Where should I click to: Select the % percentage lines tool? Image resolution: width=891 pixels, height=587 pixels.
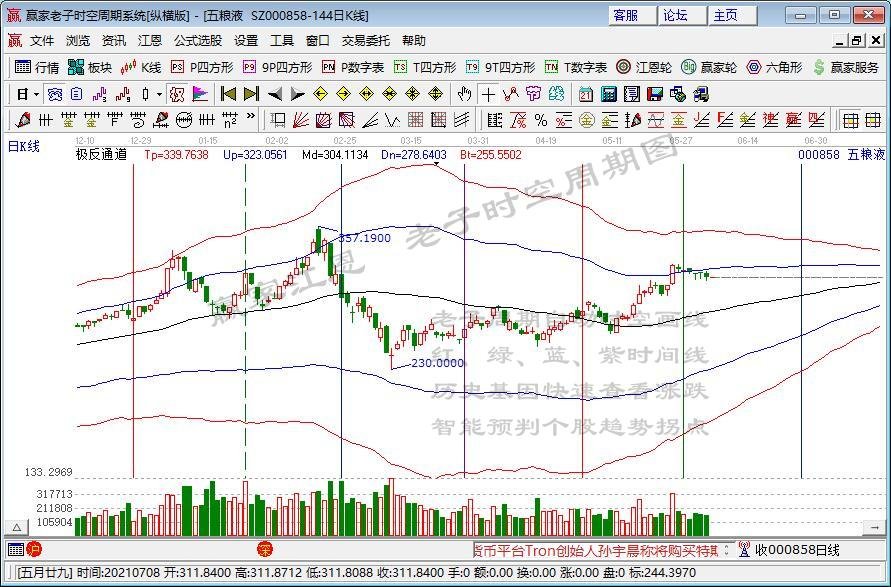[541, 120]
